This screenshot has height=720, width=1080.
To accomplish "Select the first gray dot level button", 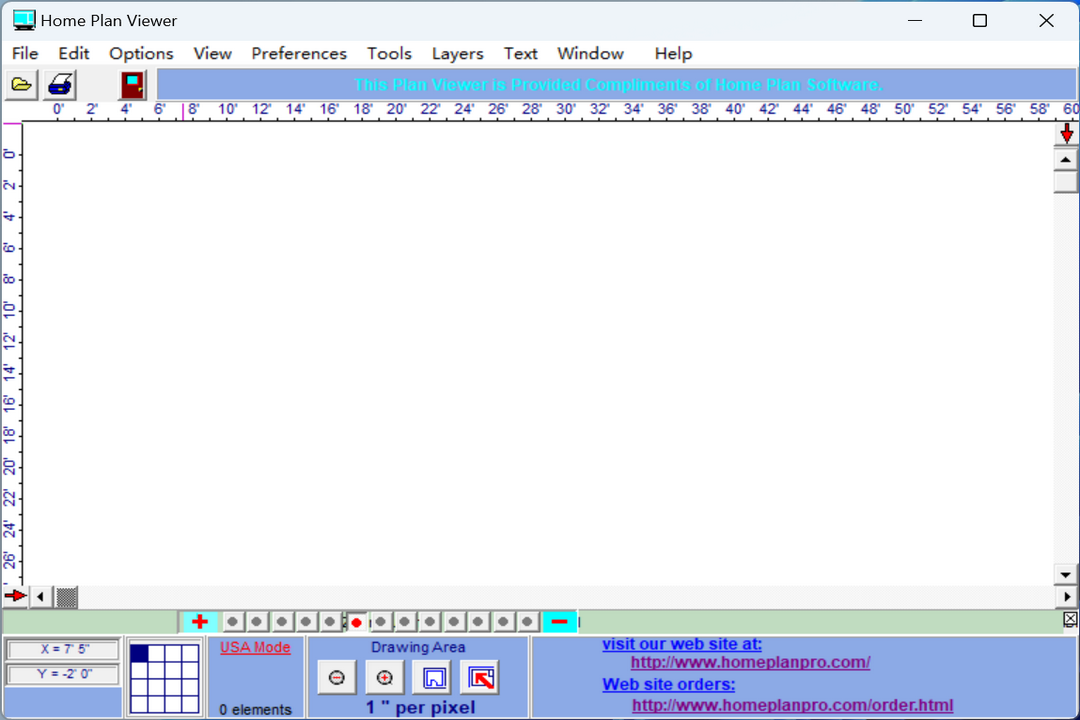I will point(232,622).
